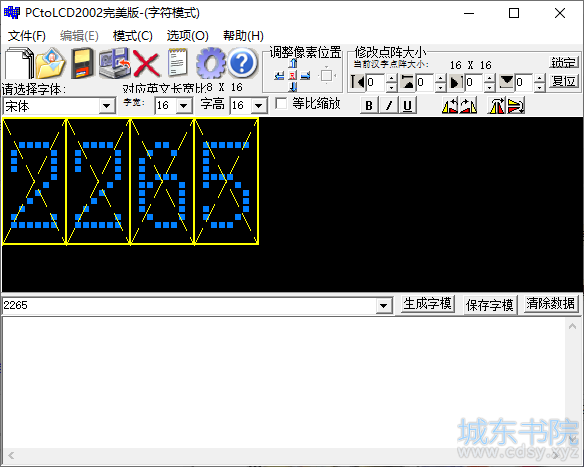The image size is (584, 467).
Task: Enable the 等比缩放 checkbox
Action: pyautogui.click(x=281, y=103)
